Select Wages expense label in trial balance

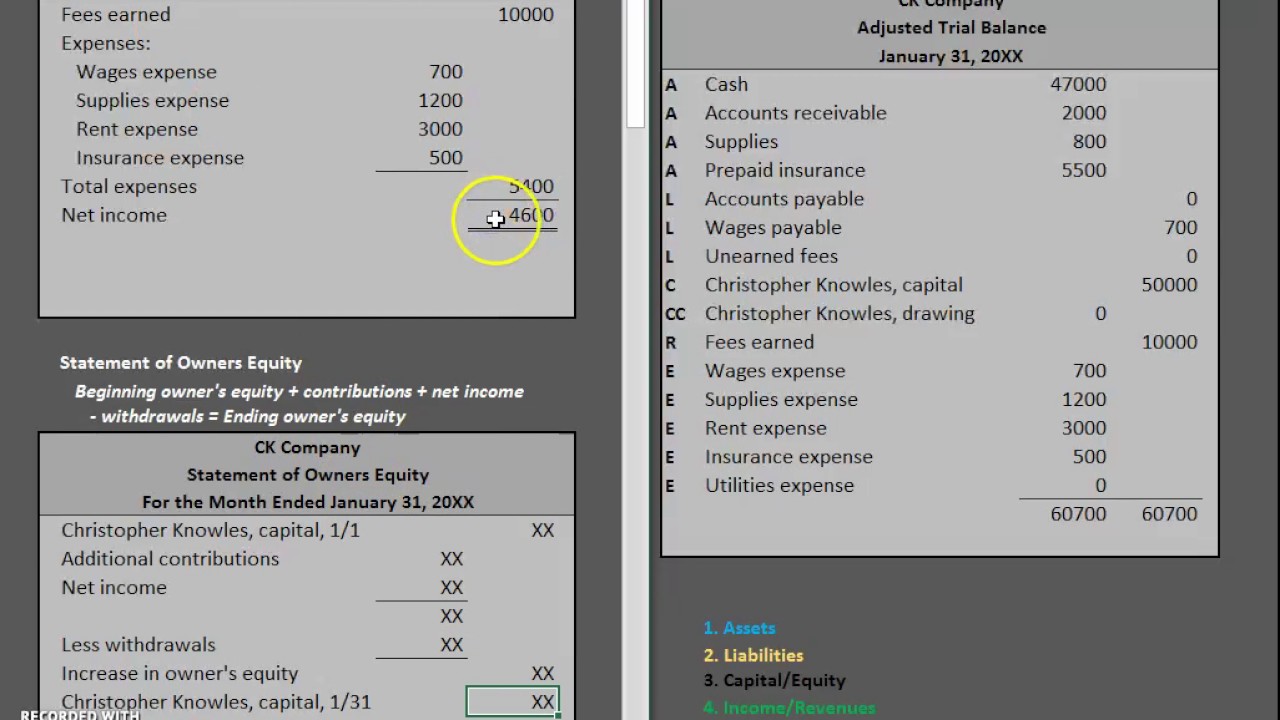click(775, 371)
